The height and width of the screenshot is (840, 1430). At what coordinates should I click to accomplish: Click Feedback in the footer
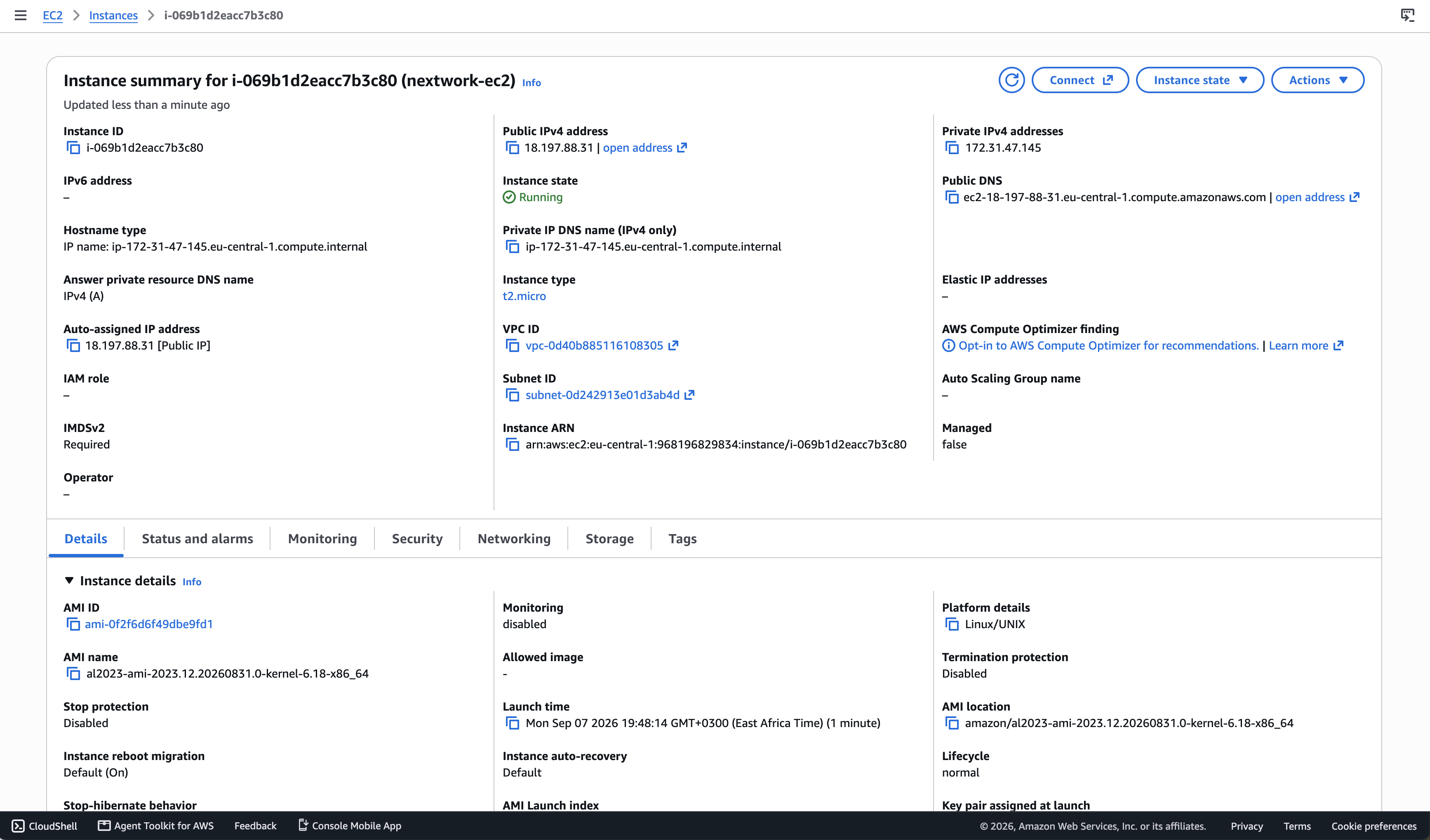tap(255, 826)
